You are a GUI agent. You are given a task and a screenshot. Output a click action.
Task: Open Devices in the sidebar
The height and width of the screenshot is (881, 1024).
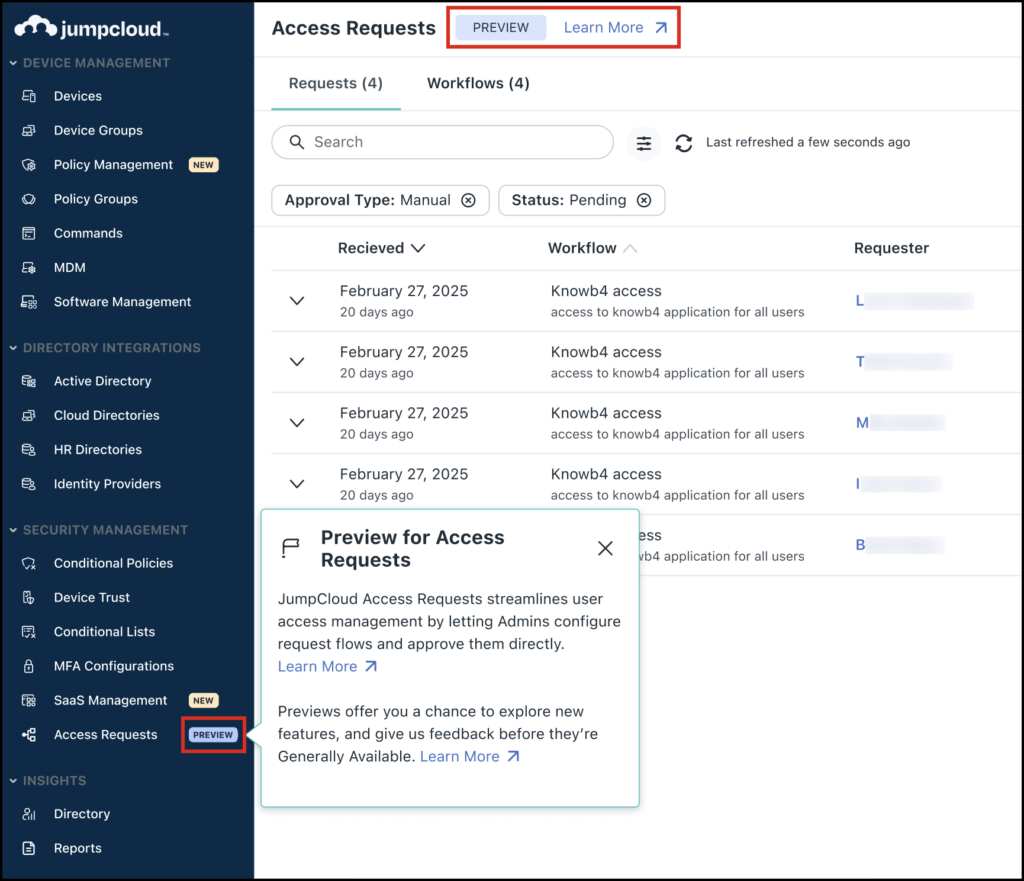(77, 96)
